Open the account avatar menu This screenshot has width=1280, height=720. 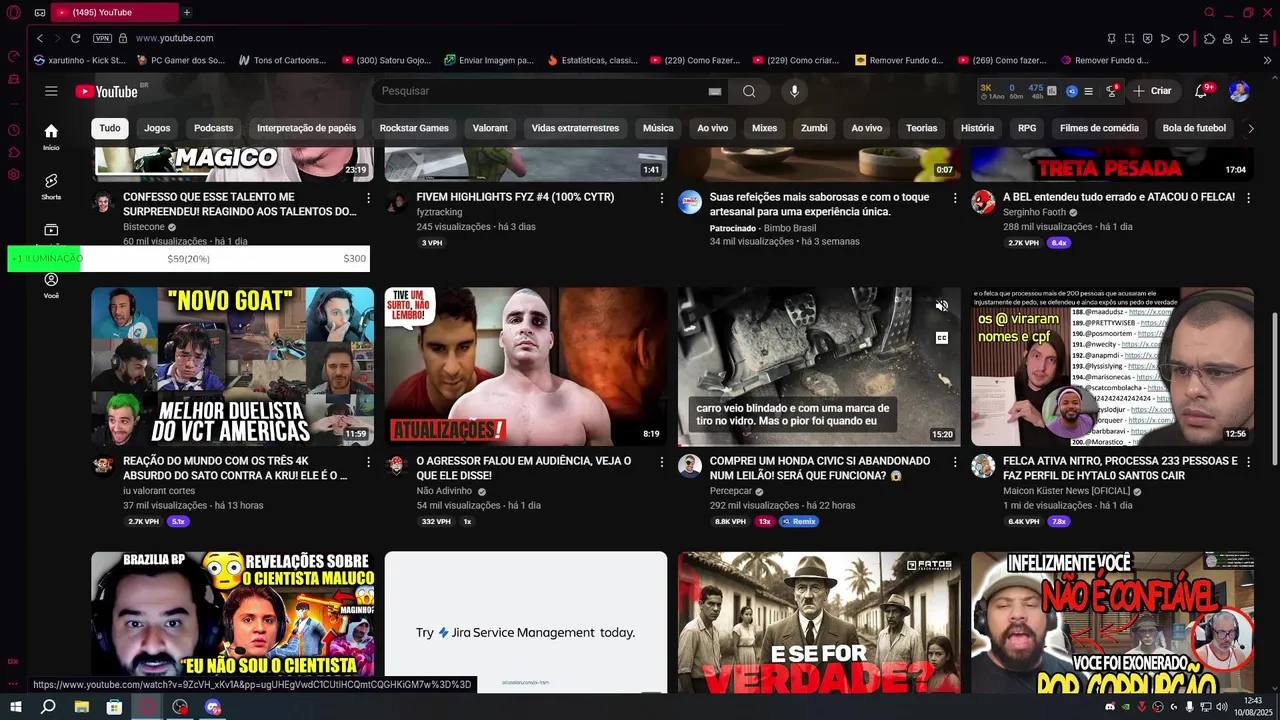click(x=1239, y=91)
